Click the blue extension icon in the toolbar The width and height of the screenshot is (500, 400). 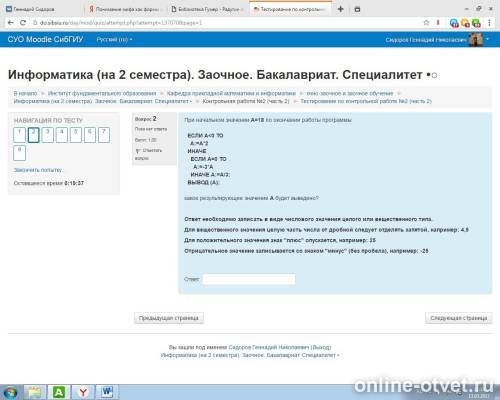tap(454, 23)
